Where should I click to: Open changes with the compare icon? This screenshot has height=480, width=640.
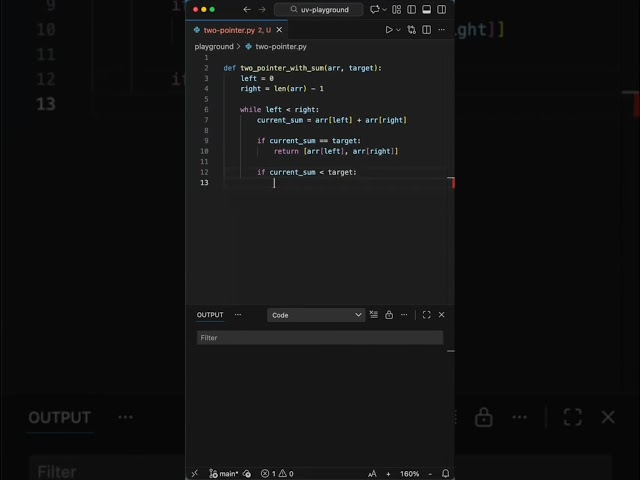click(411, 30)
